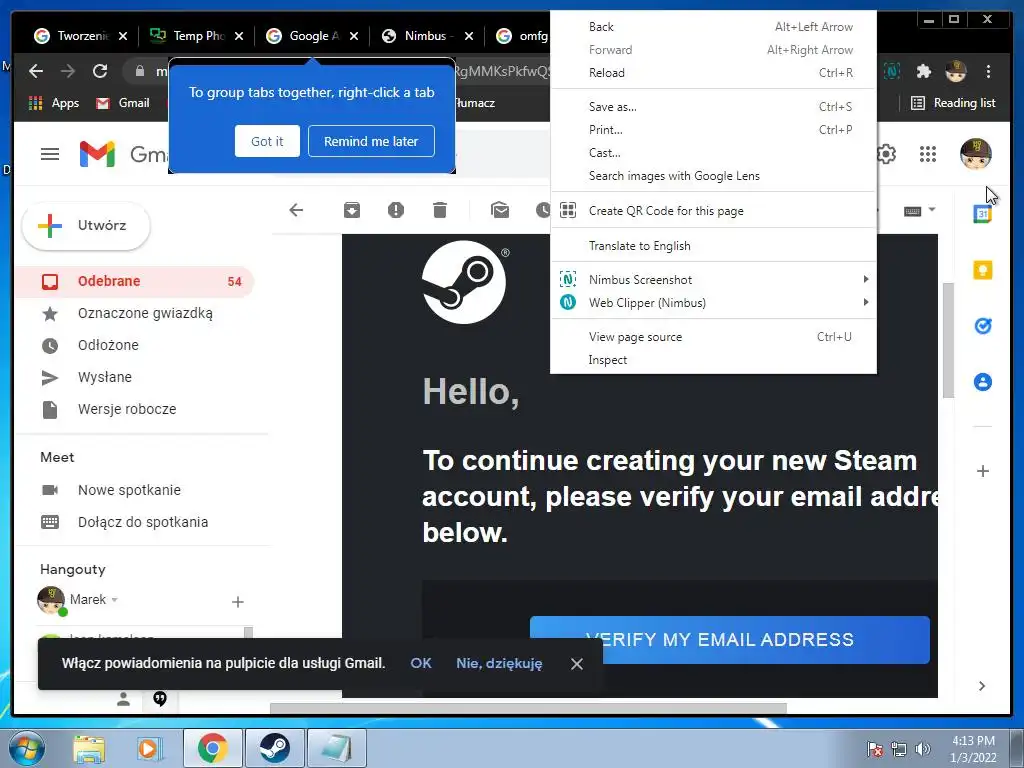Choose Print... from context menu
Image resolution: width=1024 pixels, height=768 pixels.
(x=713, y=129)
